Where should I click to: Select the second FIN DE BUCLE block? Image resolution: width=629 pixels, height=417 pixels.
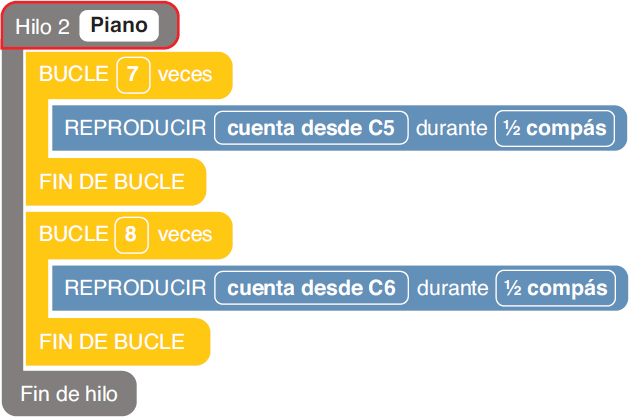[118, 342]
